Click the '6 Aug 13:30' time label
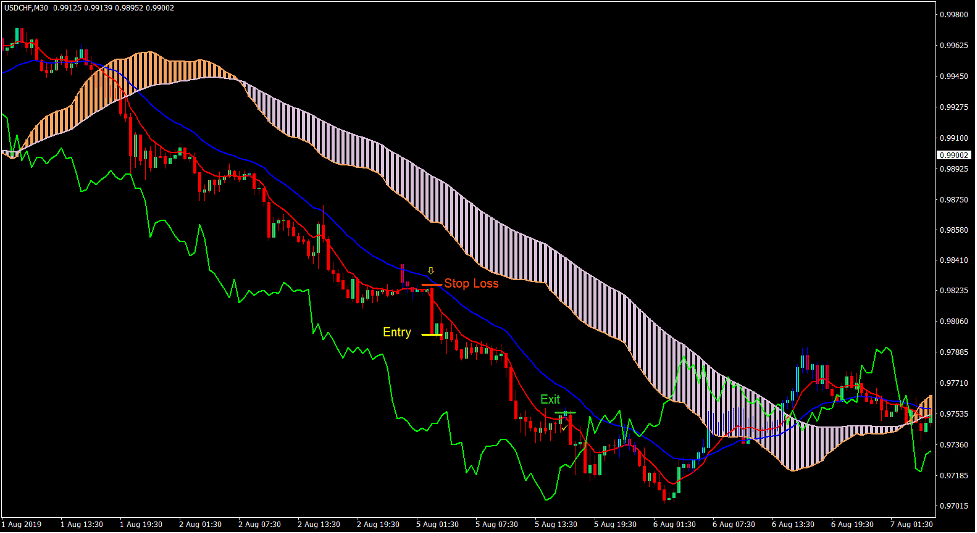Screen dimensions: 977x533 coord(793,524)
